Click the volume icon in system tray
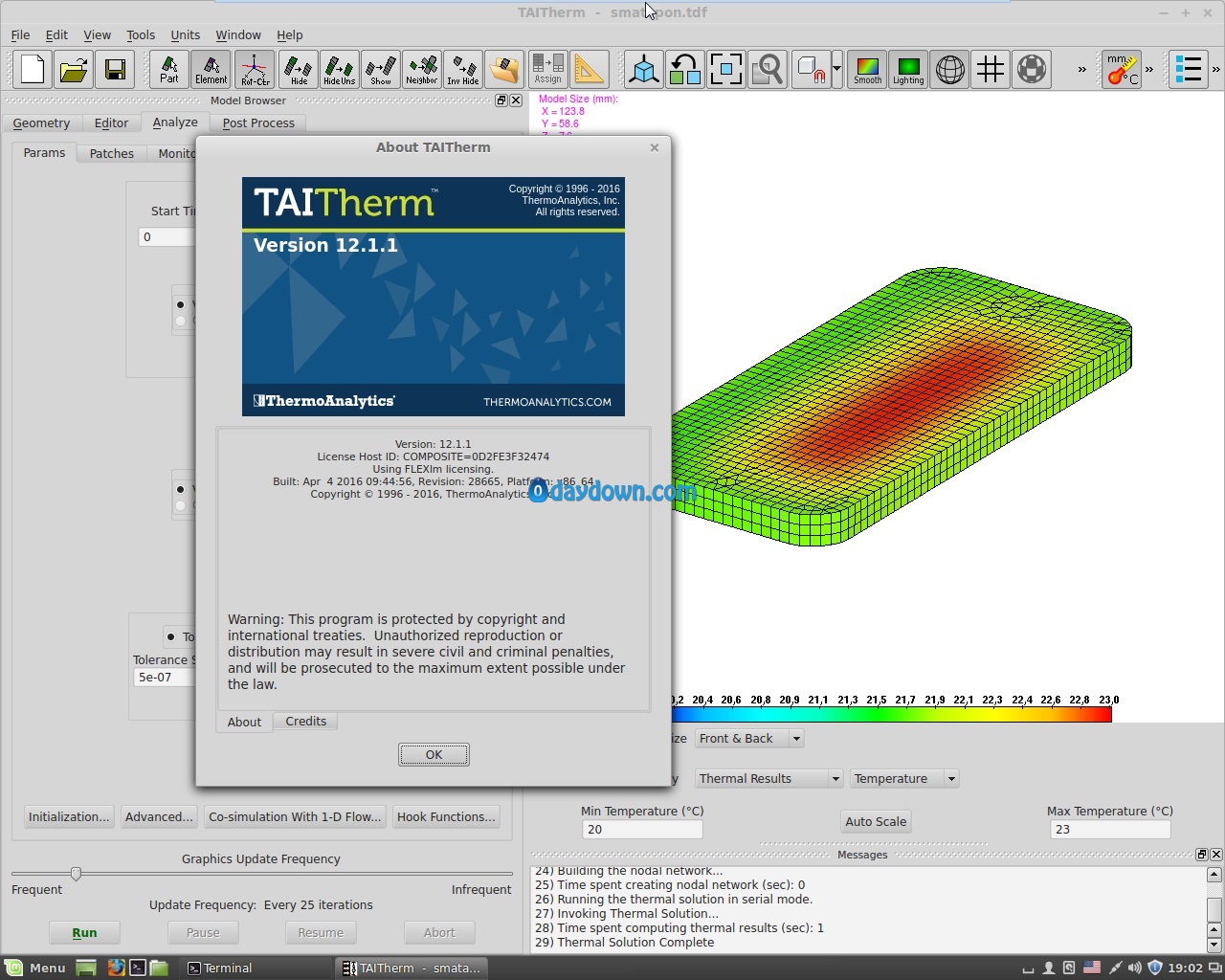This screenshot has height=980, width=1225. coord(1135,968)
